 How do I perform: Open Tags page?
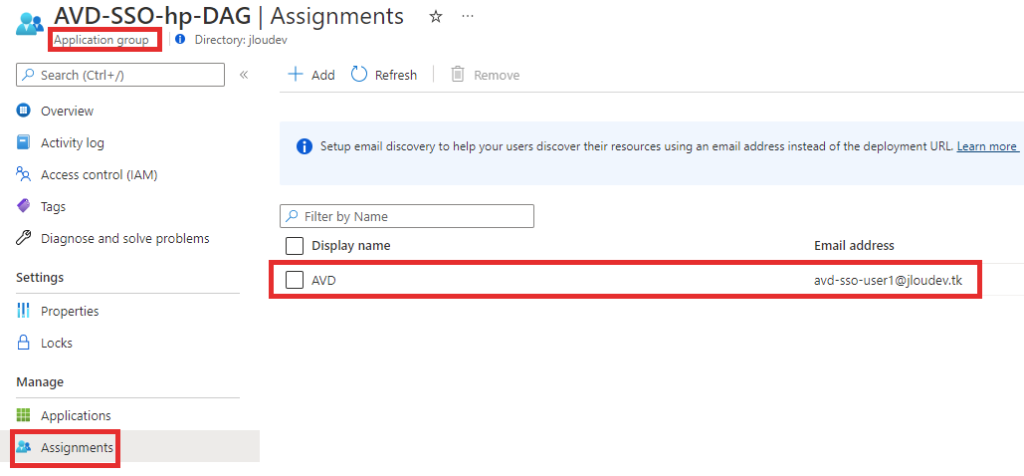coord(53,207)
